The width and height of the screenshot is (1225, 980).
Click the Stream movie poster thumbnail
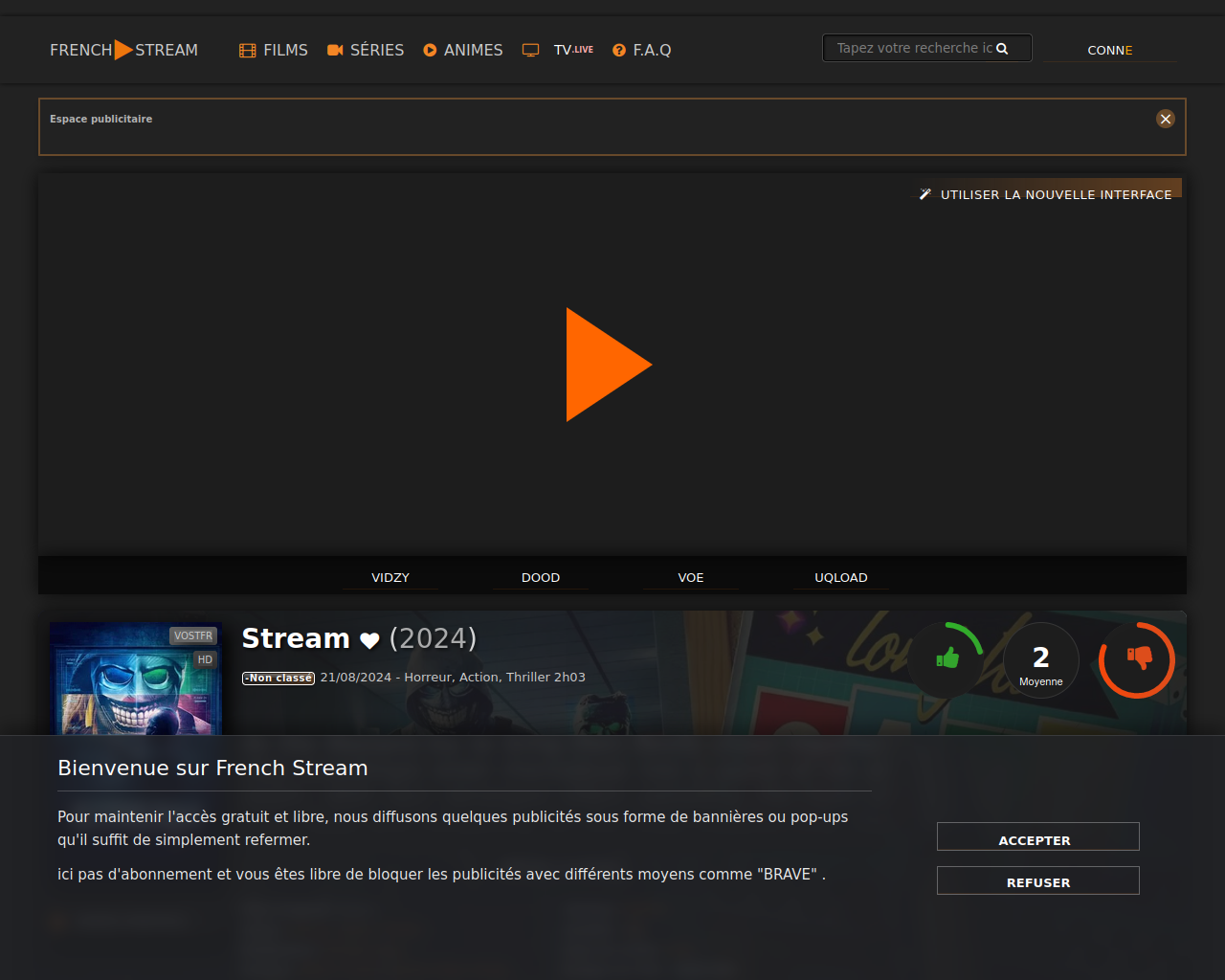pyautogui.click(x=136, y=679)
